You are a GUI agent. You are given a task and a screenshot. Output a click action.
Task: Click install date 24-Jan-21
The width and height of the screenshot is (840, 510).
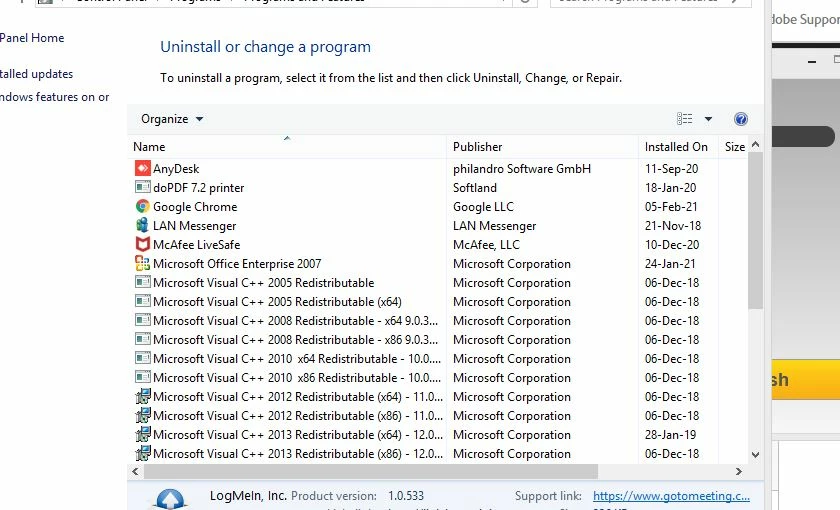[x=670, y=264]
